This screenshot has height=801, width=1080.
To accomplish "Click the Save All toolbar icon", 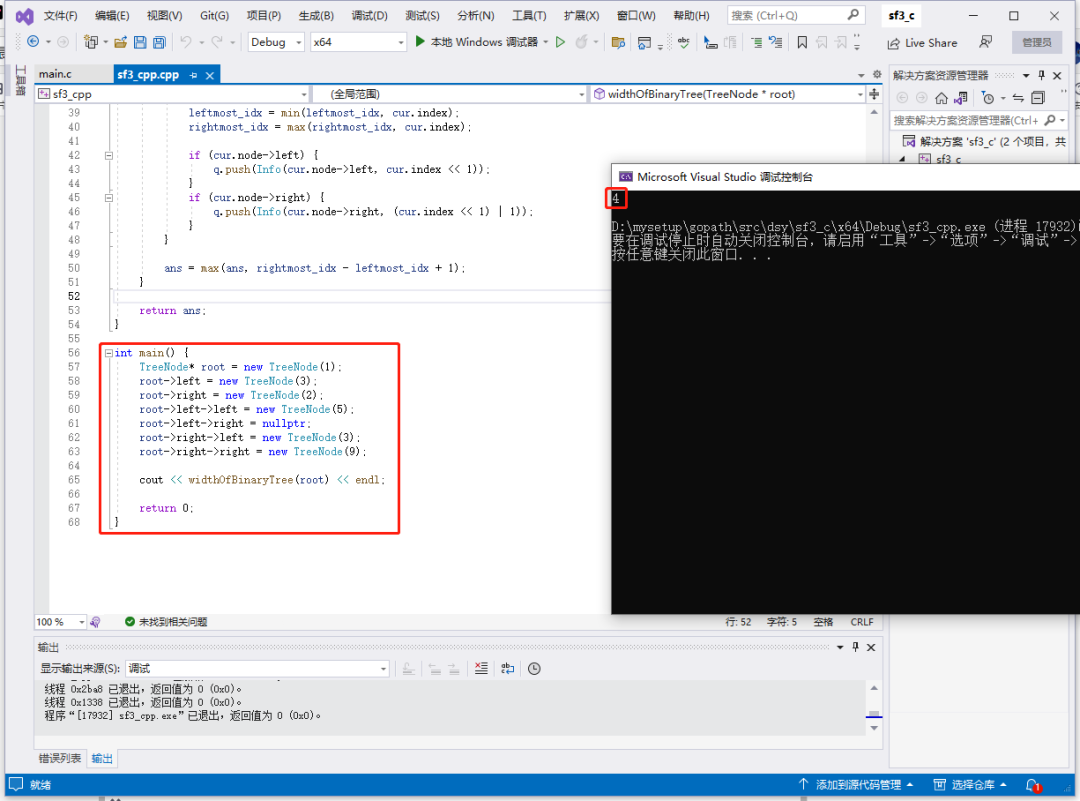I will point(159,42).
